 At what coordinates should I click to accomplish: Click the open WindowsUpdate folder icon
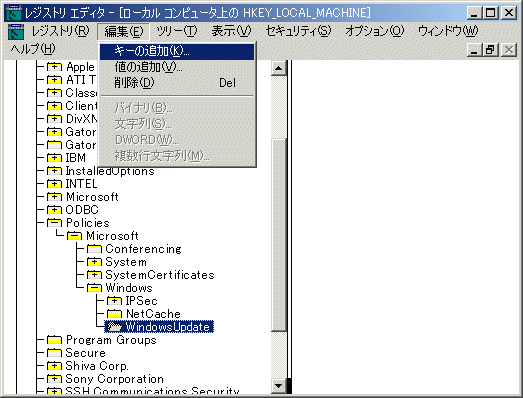coord(114,327)
